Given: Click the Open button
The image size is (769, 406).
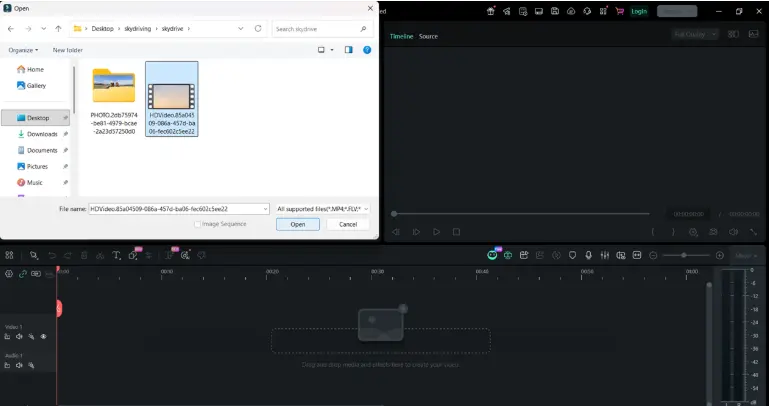Looking at the screenshot, I should (298, 224).
